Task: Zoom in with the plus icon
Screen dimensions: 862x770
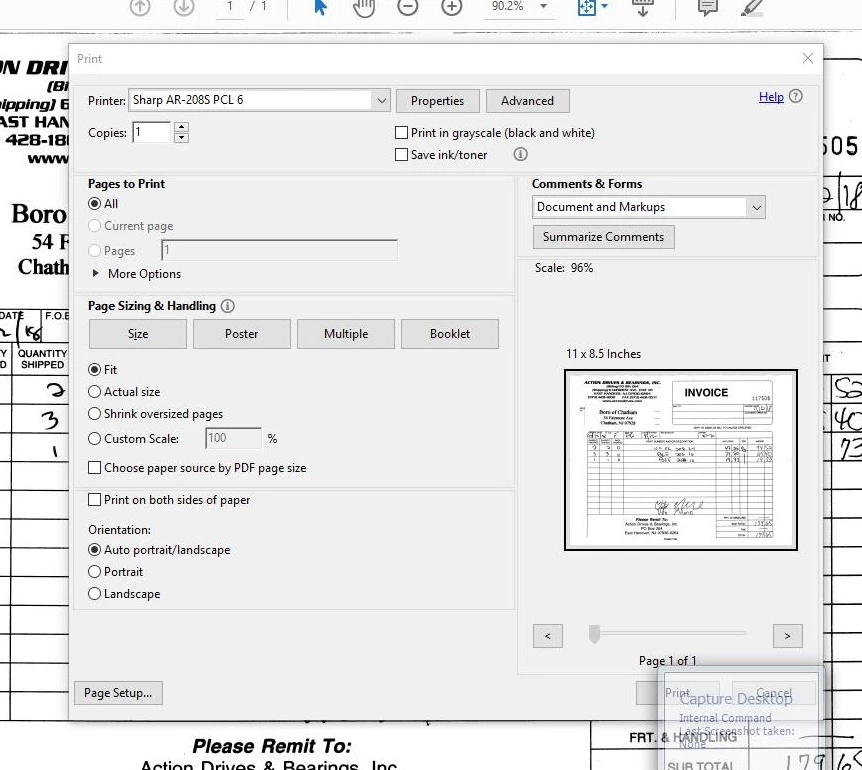Action: click(x=451, y=7)
